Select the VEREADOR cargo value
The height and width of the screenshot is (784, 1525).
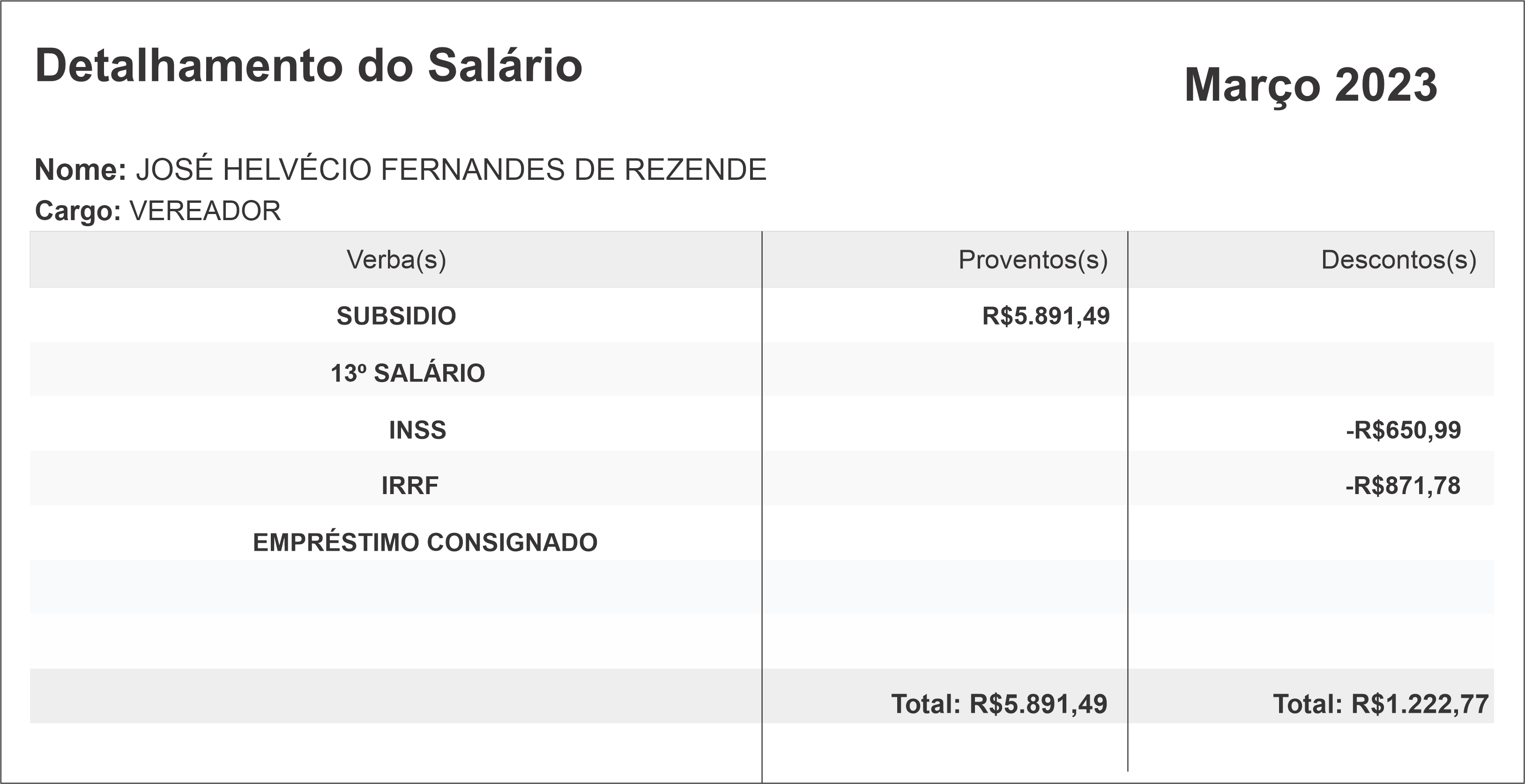point(205,211)
